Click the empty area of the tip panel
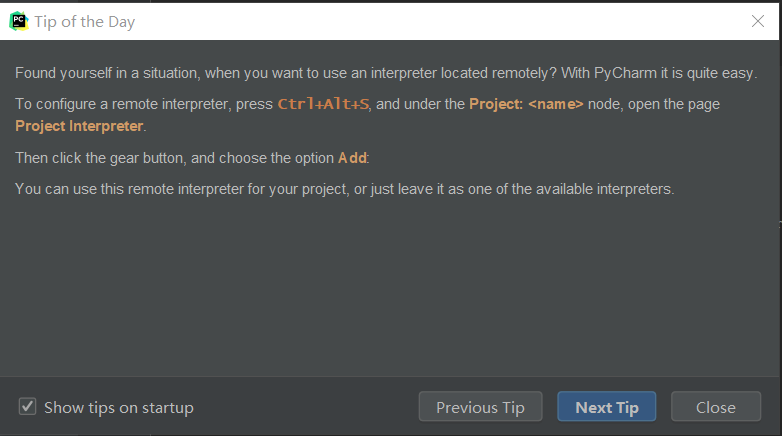The width and height of the screenshot is (782, 436). (x=390, y=290)
